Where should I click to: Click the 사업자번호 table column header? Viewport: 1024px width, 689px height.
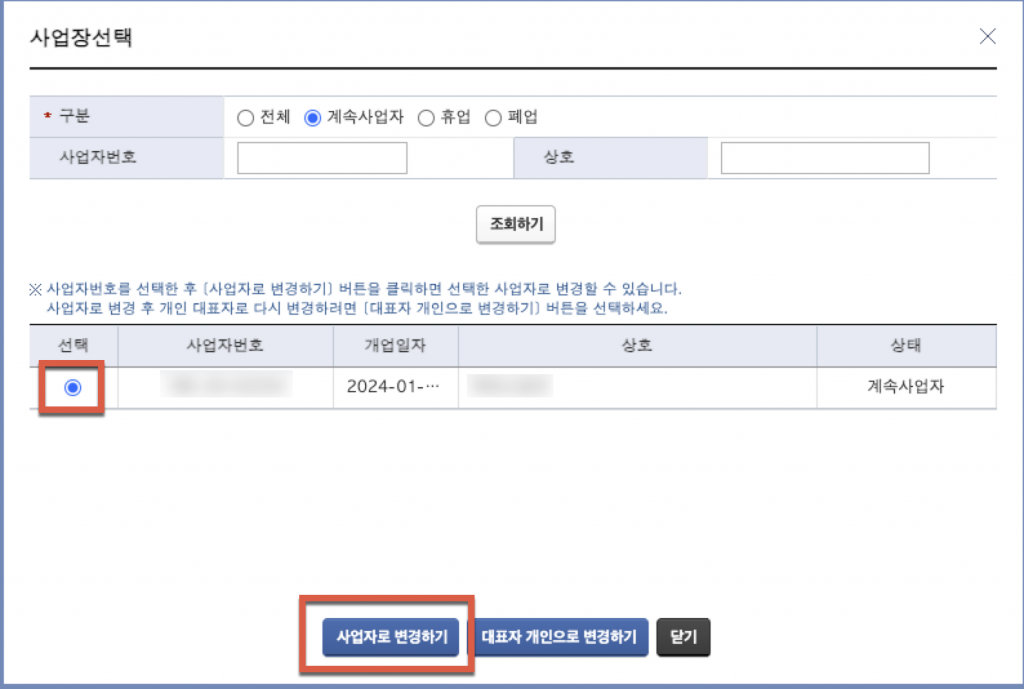(225, 345)
